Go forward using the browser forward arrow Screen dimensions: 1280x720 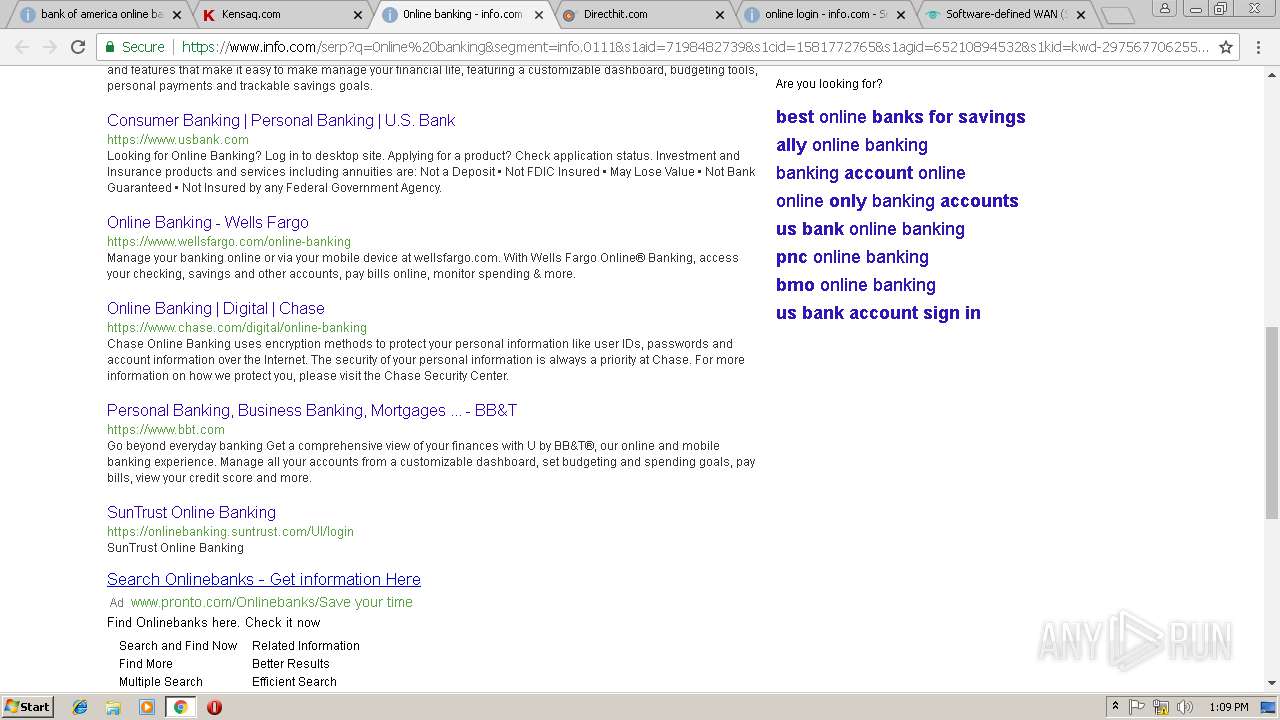point(50,47)
